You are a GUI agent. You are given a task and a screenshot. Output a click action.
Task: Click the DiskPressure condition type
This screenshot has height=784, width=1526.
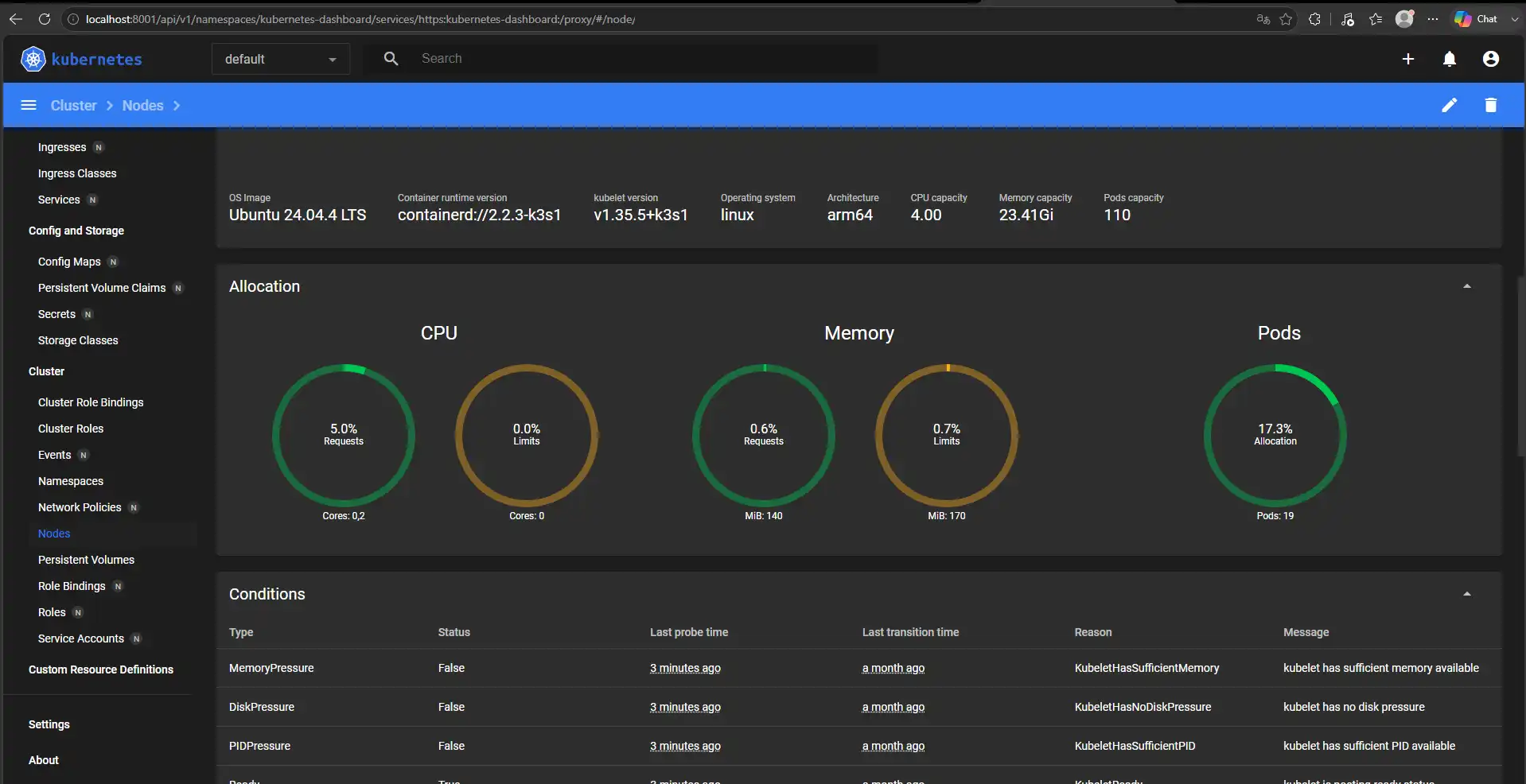tap(262, 707)
